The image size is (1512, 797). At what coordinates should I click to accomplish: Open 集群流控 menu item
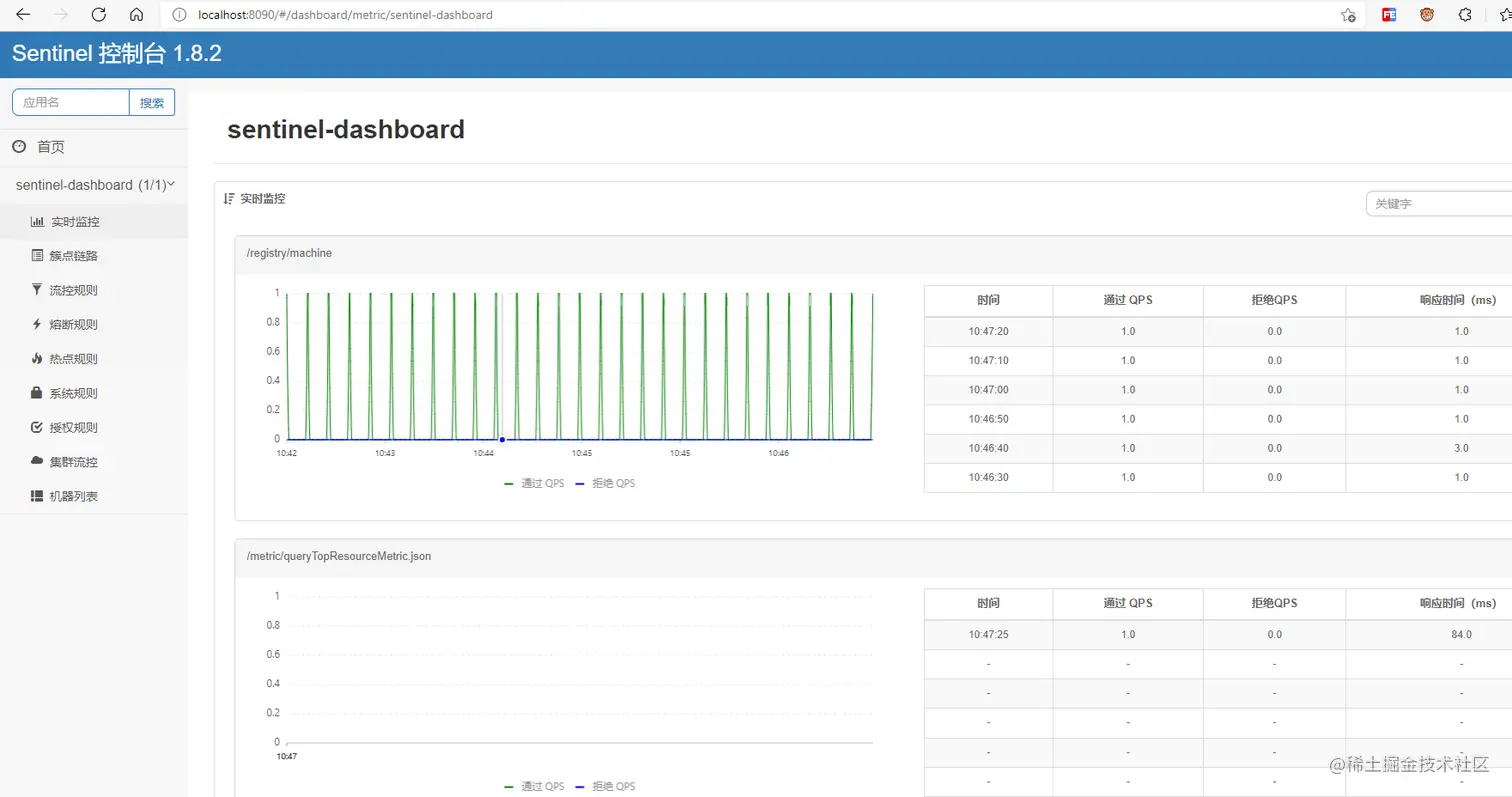click(x=74, y=462)
